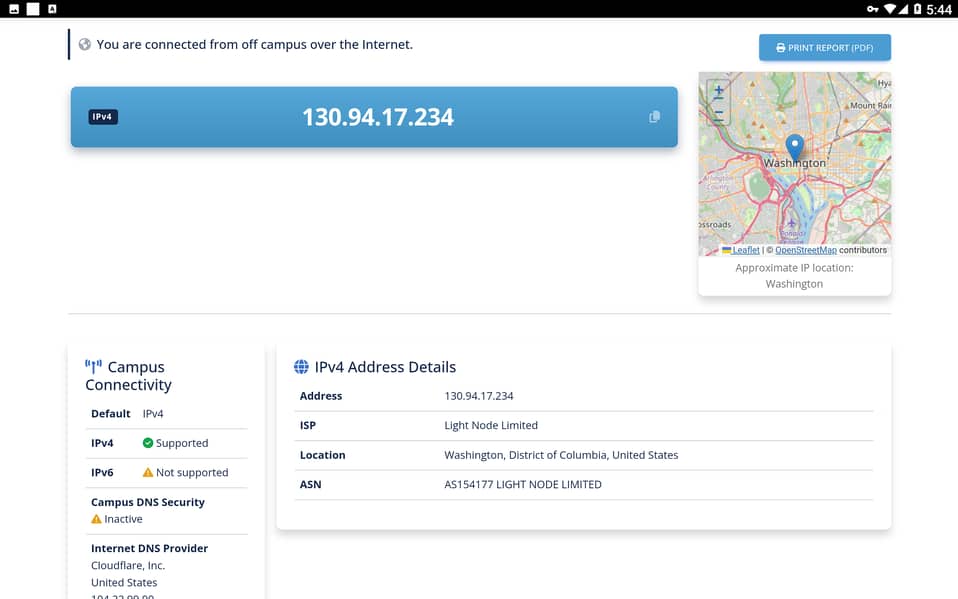Select the AS154177 LIGHT NODE LIMITED value
Screen dimensions: 958x599
[x=522, y=484]
